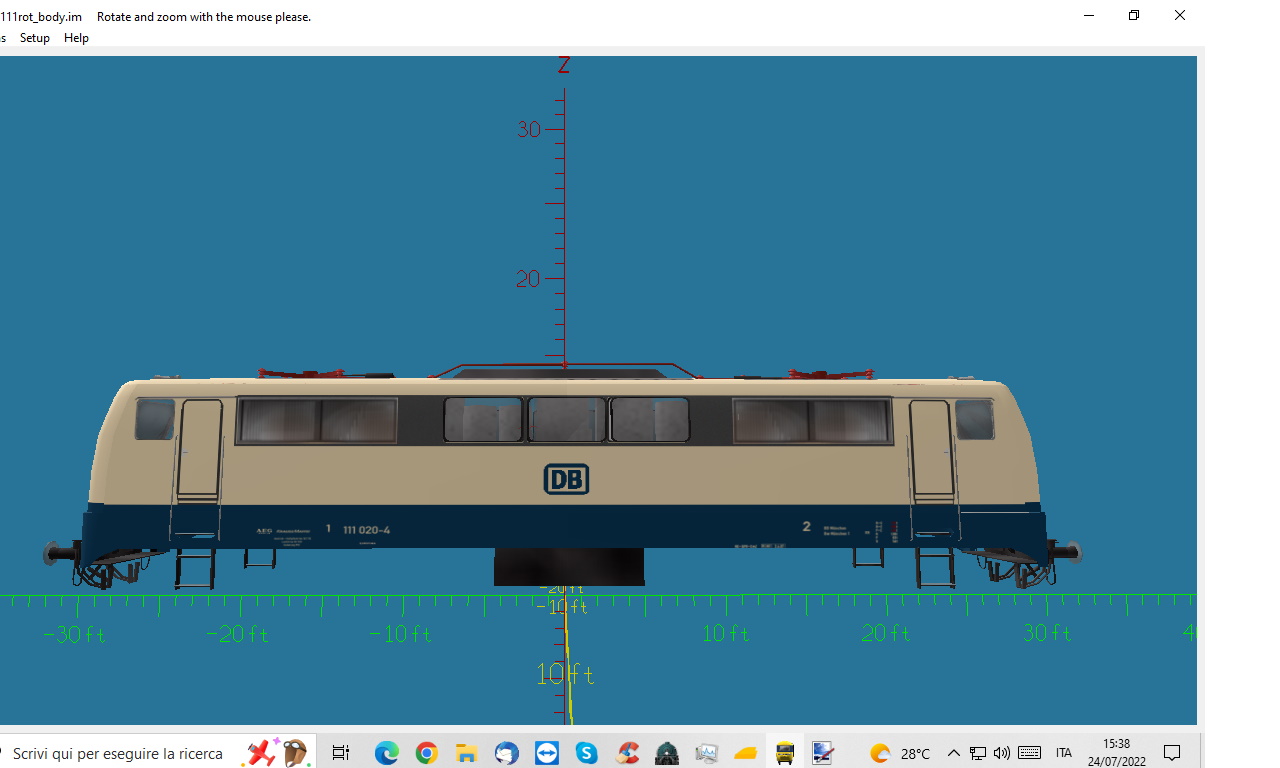Restore down the viewer window
The image size is (1280, 768).
pos(1134,15)
